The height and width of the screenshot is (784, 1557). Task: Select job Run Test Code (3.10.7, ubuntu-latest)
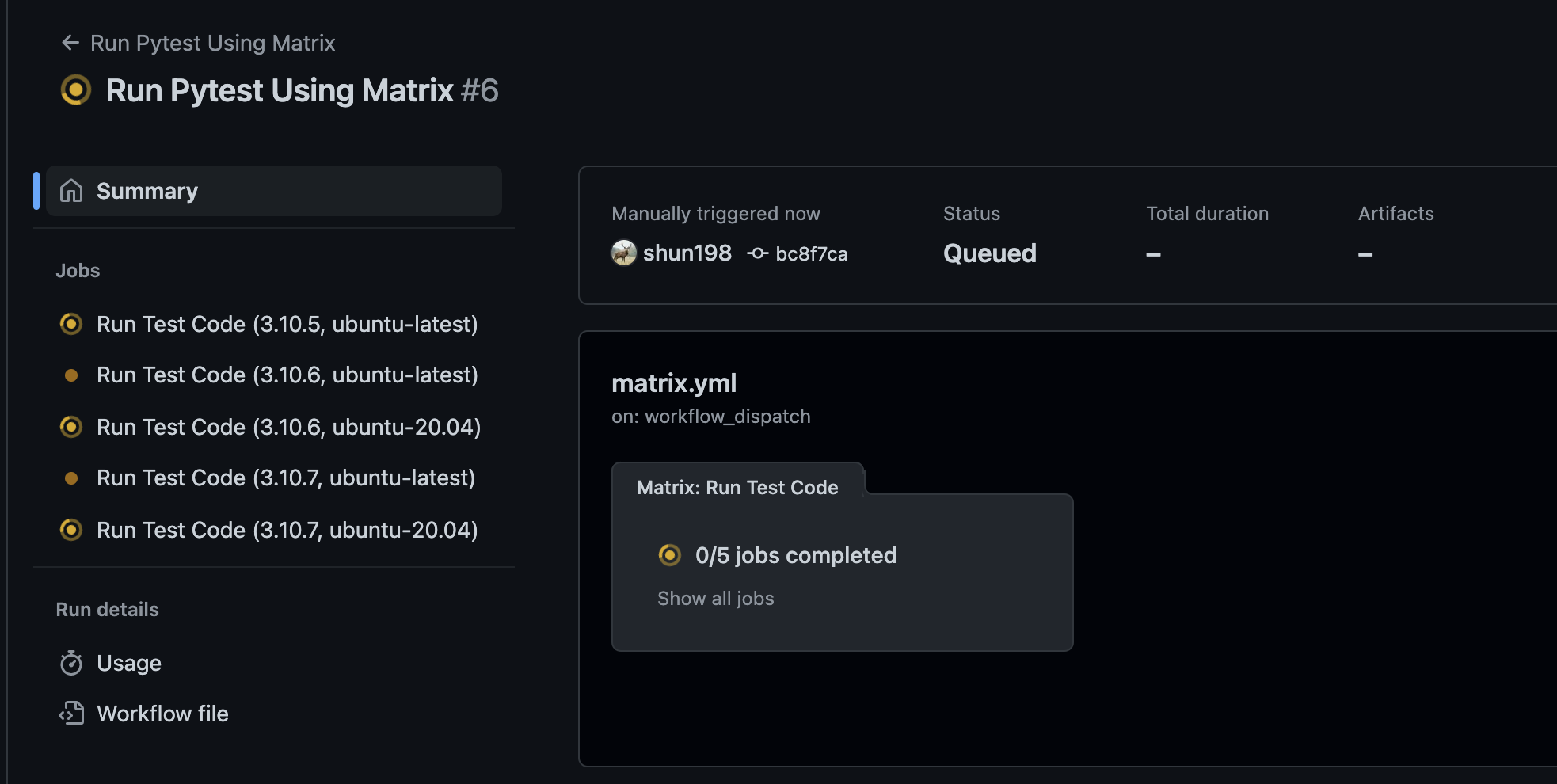click(x=285, y=478)
